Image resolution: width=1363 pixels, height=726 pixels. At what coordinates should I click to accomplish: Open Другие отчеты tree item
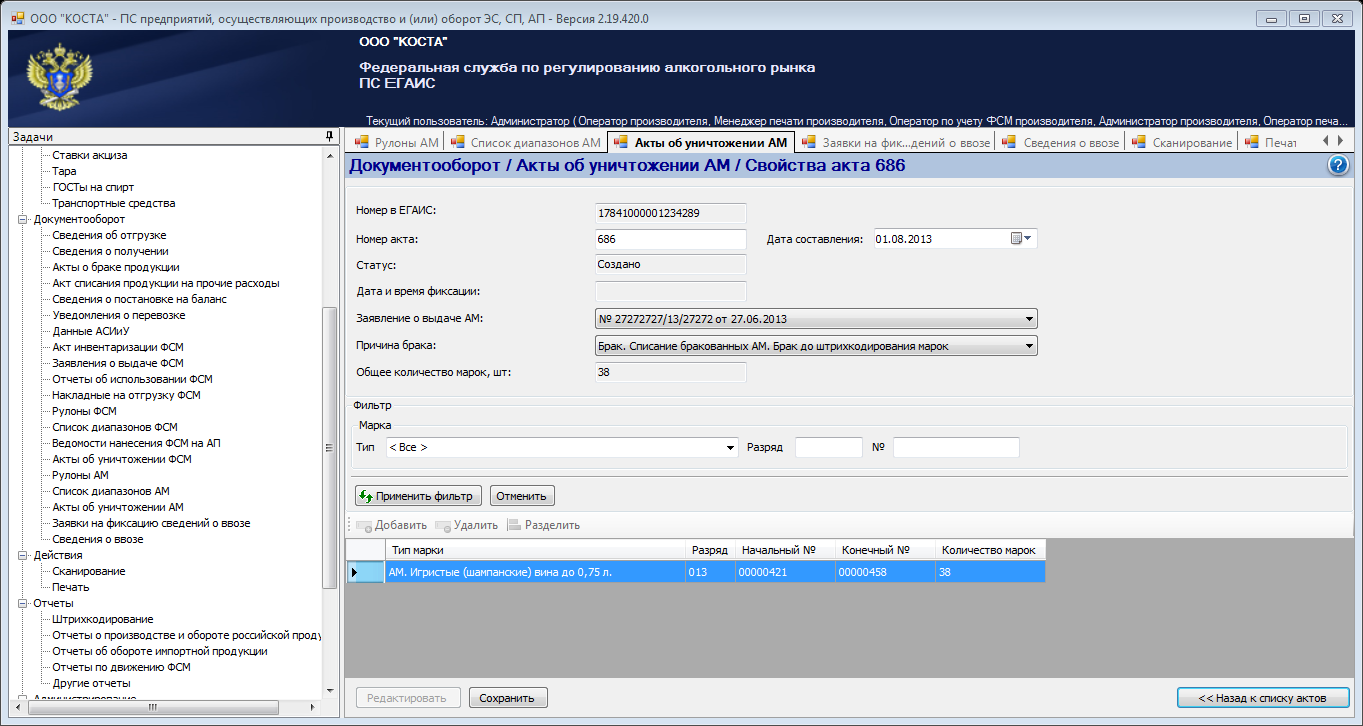coord(91,683)
